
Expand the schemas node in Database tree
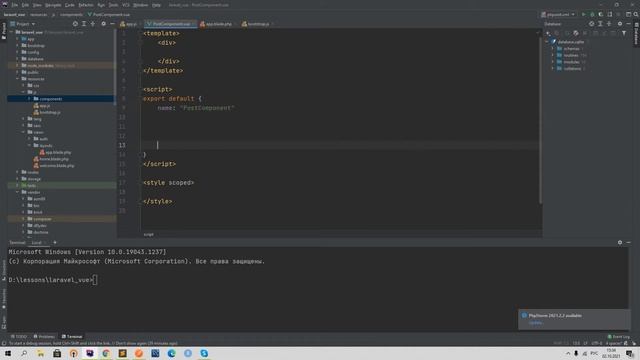click(x=553, y=49)
